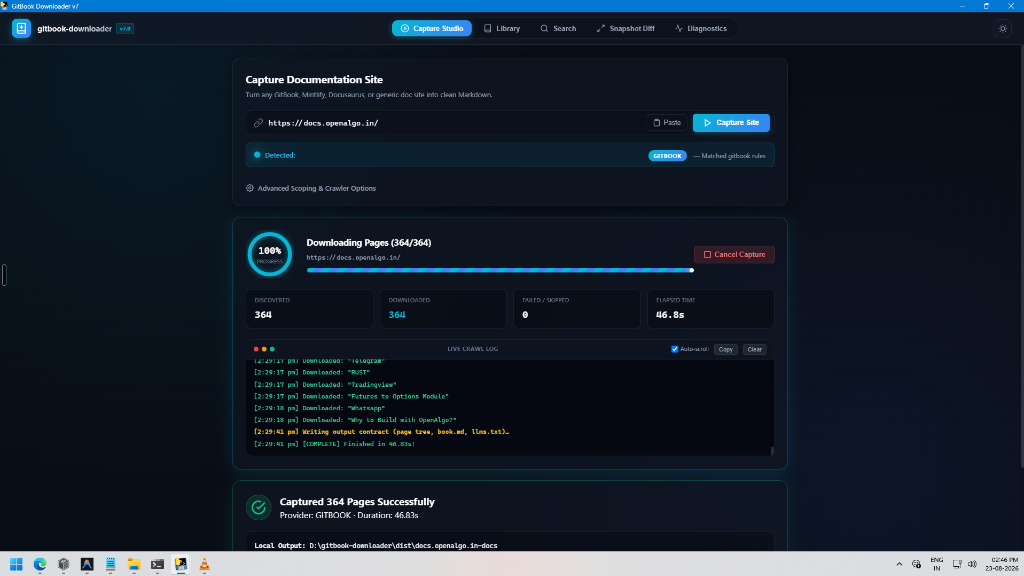Click the log scrollbar thumb

click(x=772, y=451)
